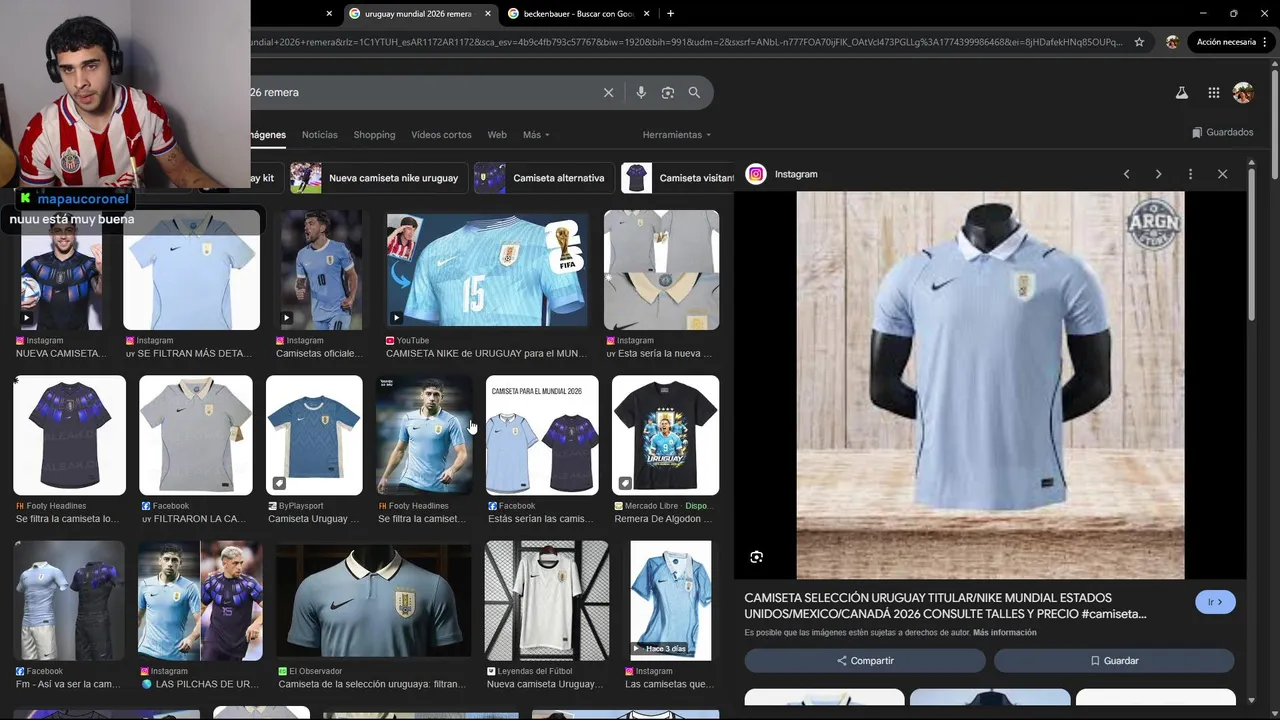Open the Se filtra la camiseta lo... dark shirt thumbnail
This screenshot has width=1280, height=720.
pos(69,435)
